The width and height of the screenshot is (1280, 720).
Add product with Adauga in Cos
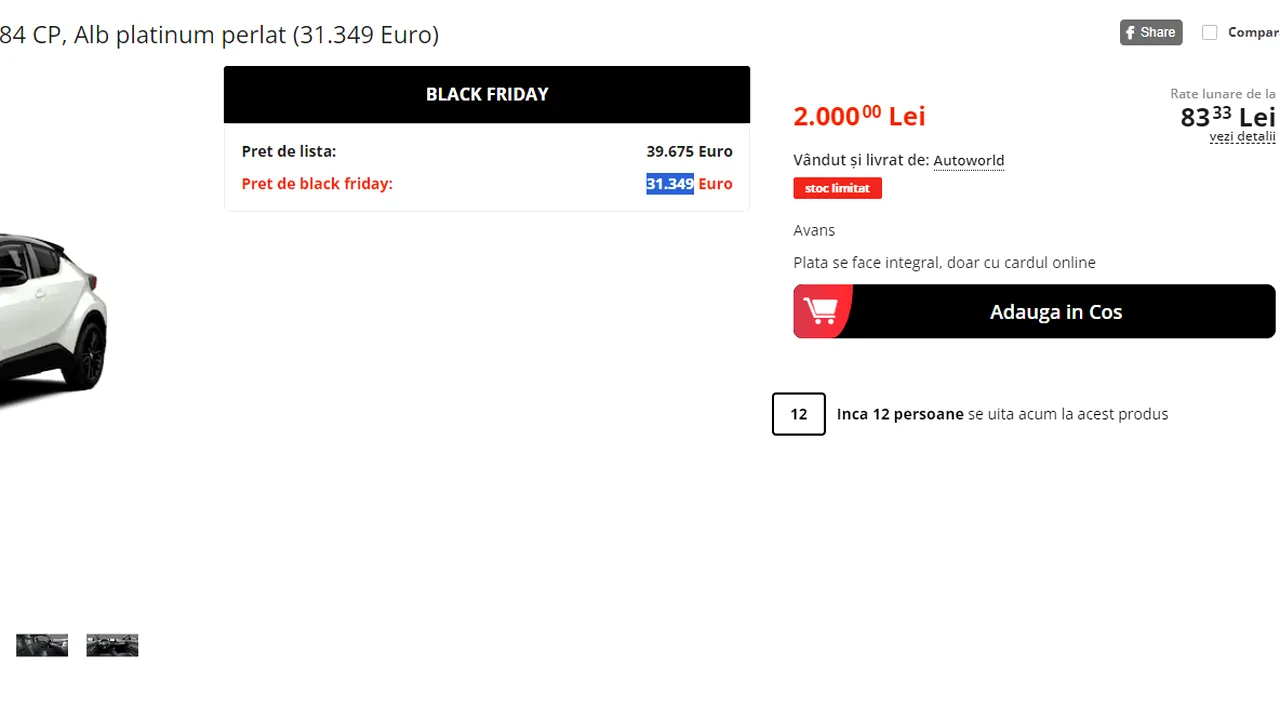coord(1035,311)
